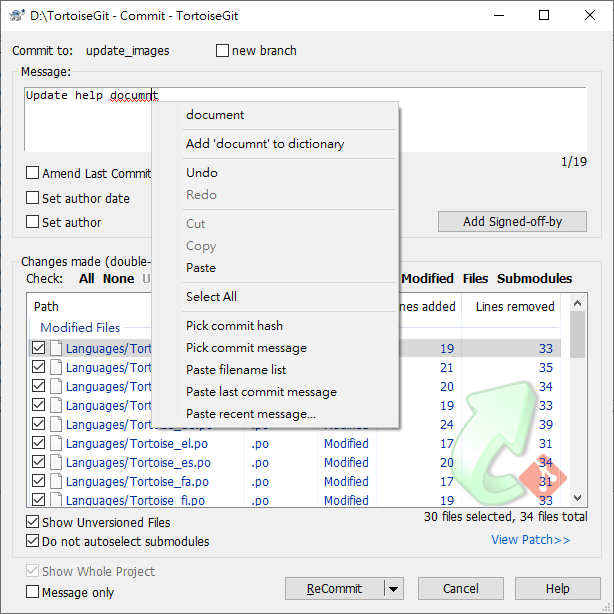Open the ReCommit dropdown arrow
This screenshot has width=614, height=614.
[x=394, y=589]
